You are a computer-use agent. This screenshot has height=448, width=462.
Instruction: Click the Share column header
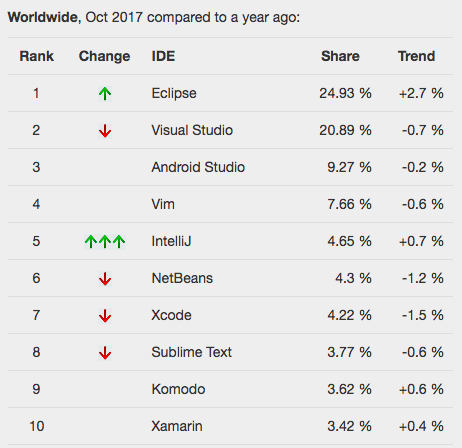tap(340, 56)
